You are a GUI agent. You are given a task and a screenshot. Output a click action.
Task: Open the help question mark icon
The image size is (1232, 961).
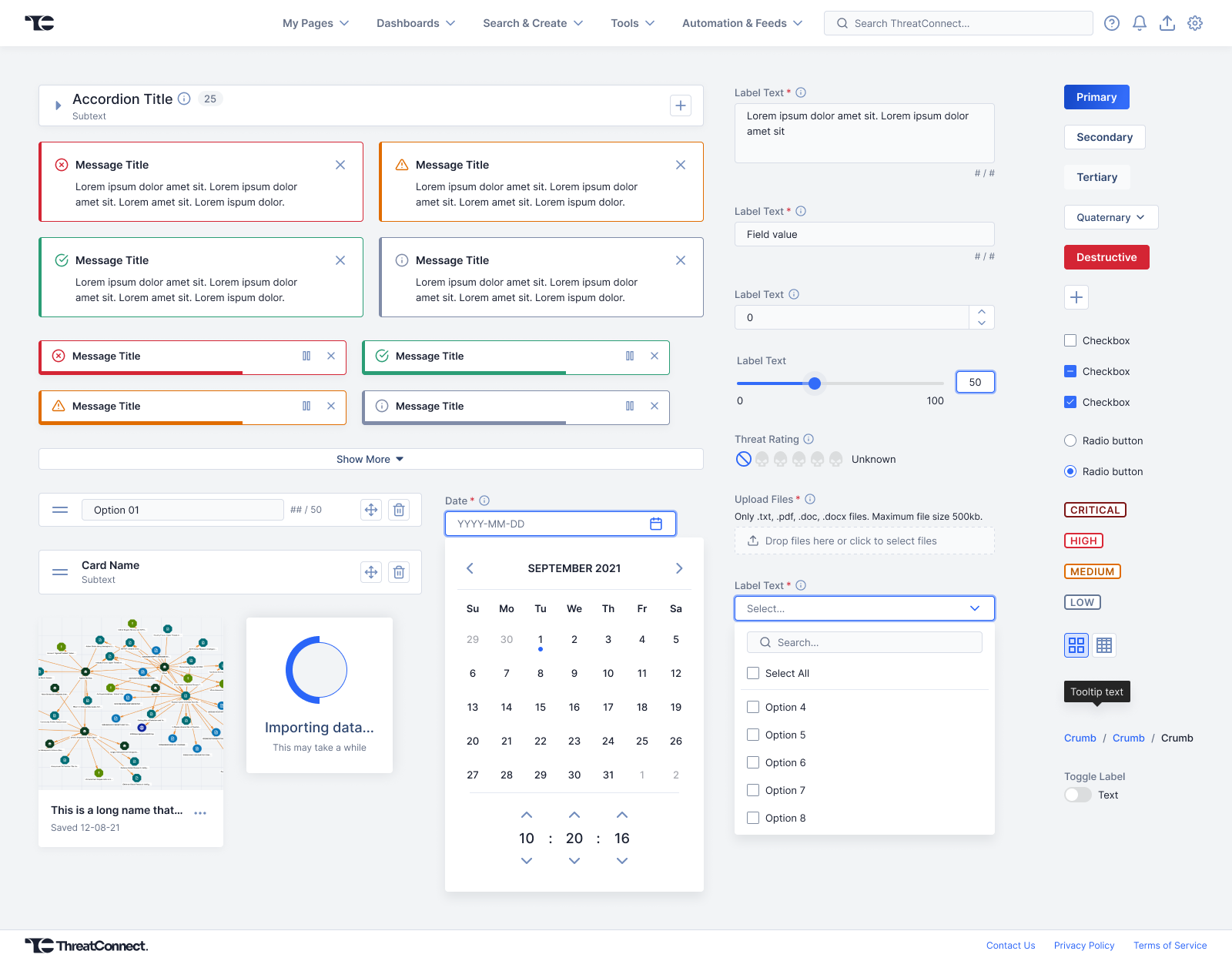pos(1112,23)
